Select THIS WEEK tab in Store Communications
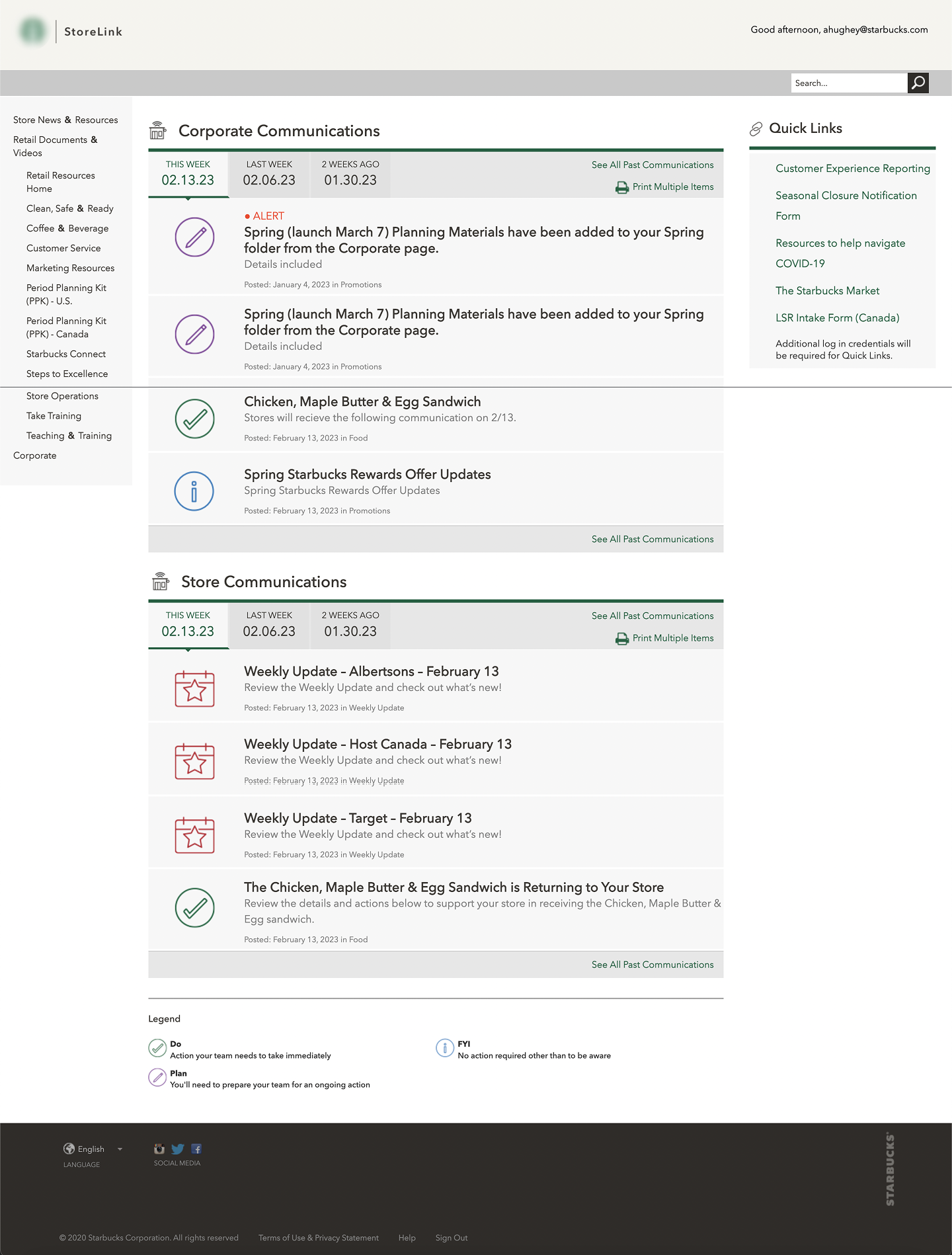952x1255 pixels. pyautogui.click(x=188, y=626)
